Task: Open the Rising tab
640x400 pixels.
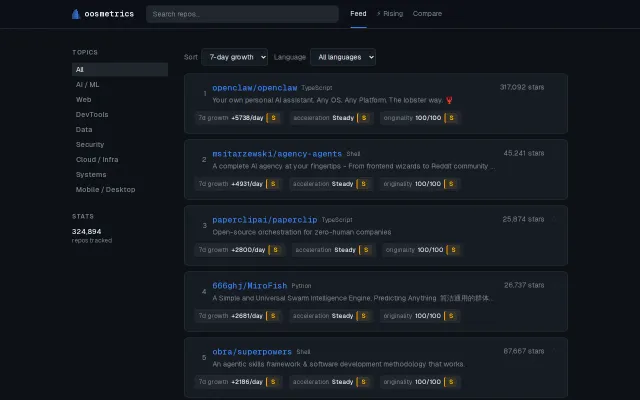Action: (x=389, y=14)
